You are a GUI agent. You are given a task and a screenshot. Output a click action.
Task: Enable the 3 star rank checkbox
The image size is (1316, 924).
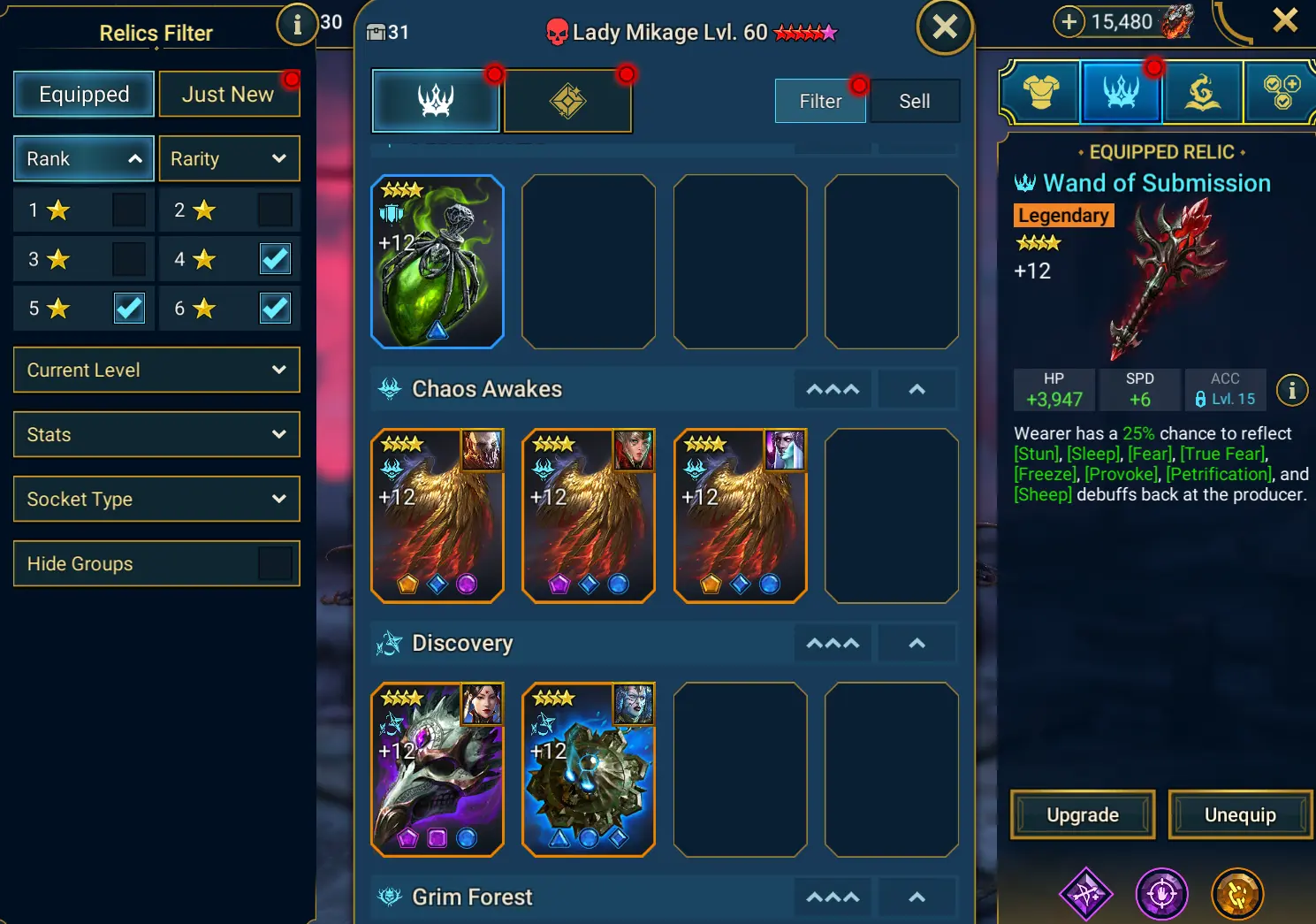129,259
